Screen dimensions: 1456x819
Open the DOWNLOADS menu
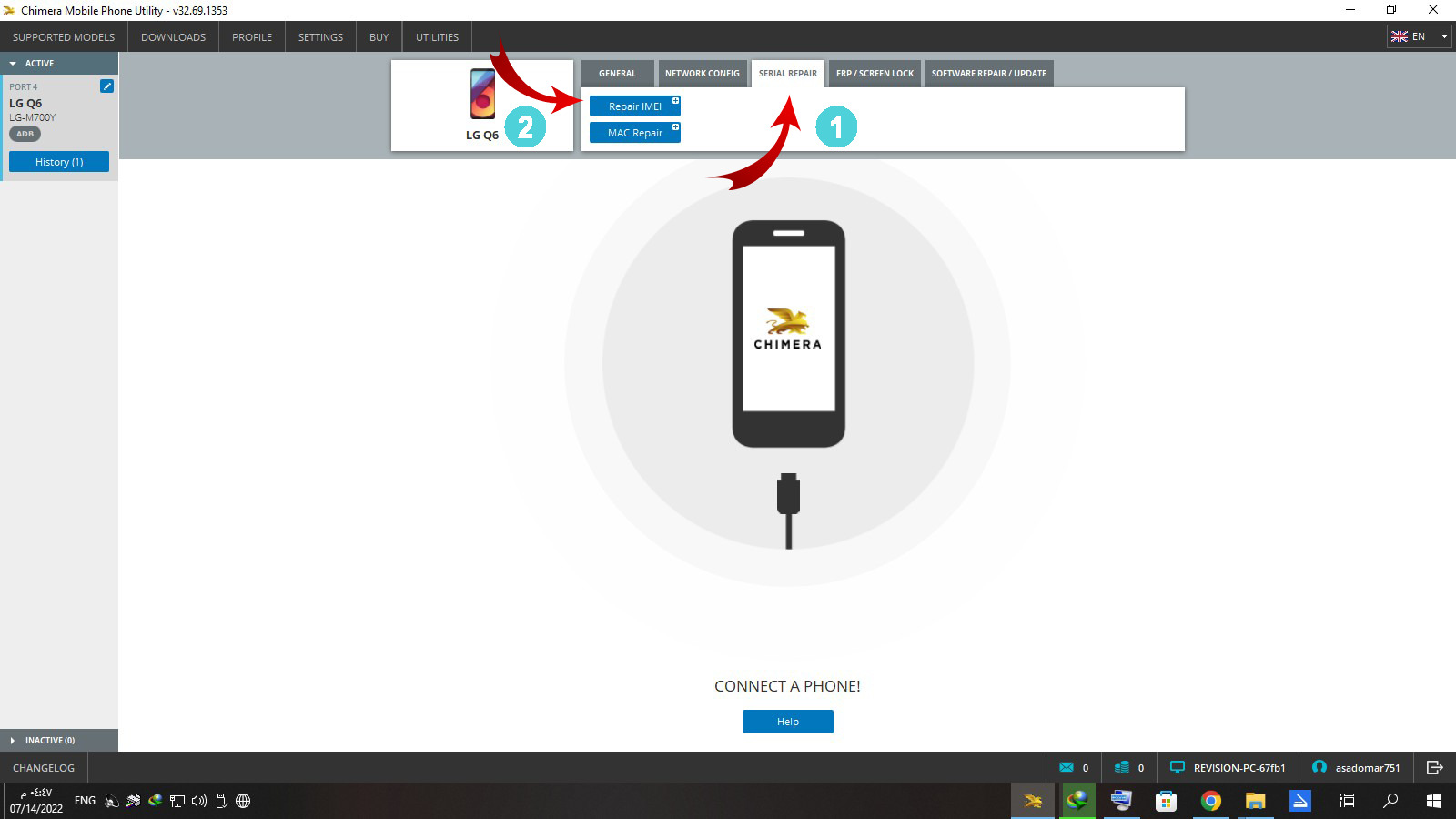point(173,37)
